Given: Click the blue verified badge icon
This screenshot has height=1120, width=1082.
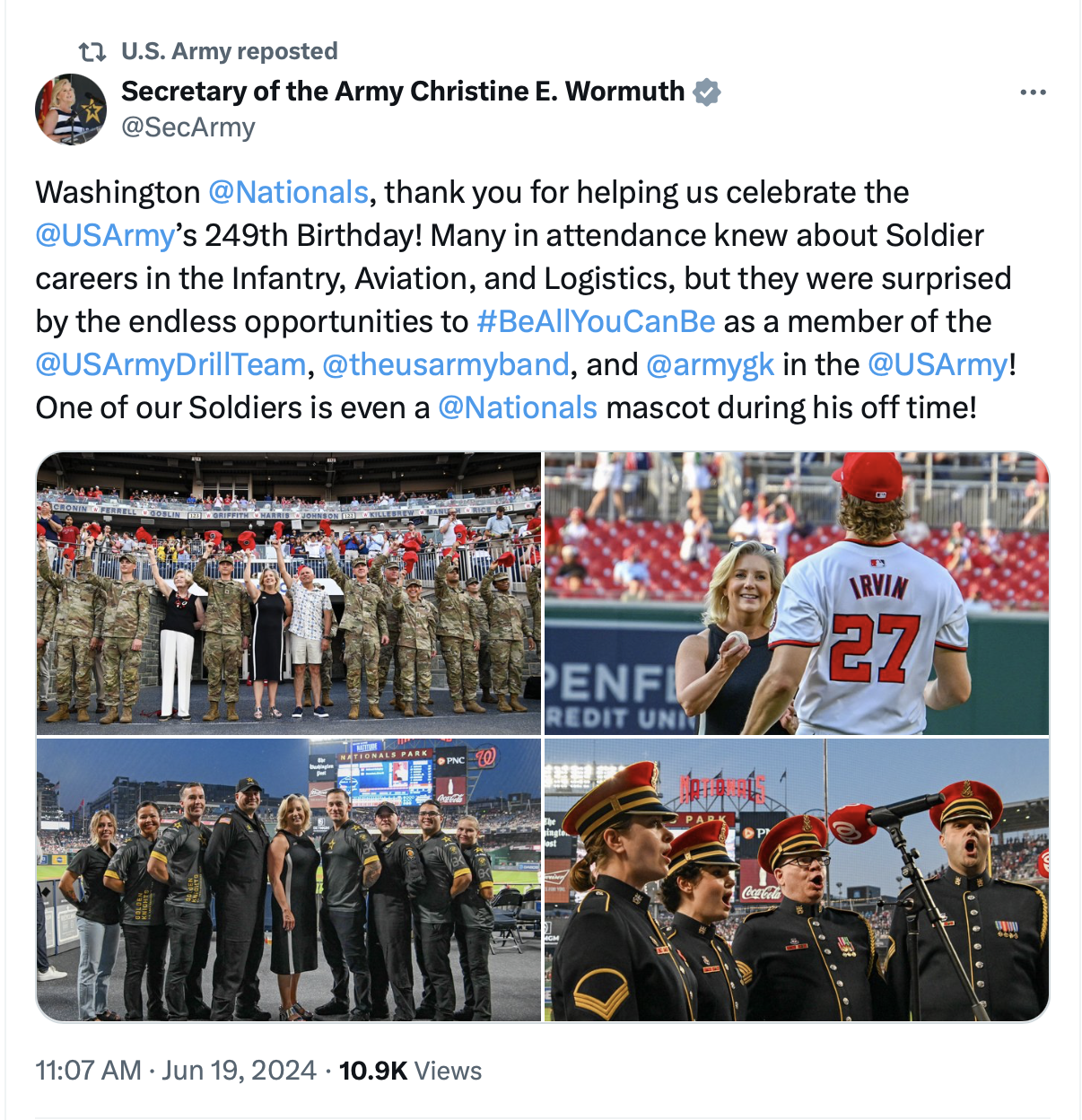Looking at the screenshot, I should click(x=707, y=92).
